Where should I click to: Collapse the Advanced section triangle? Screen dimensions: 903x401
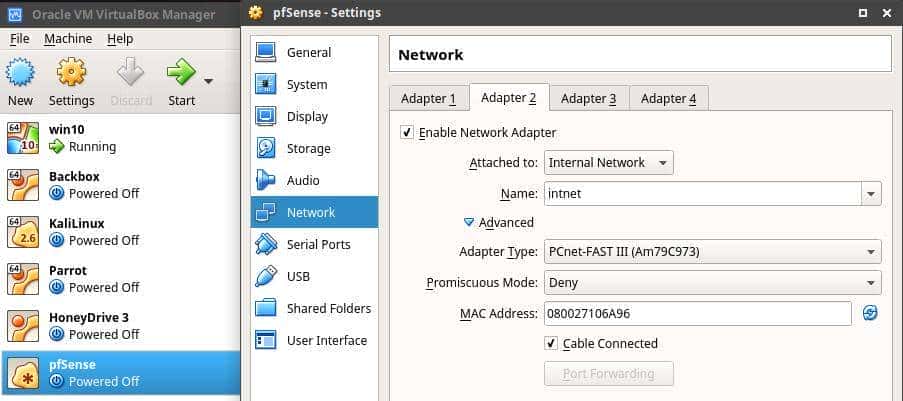[x=468, y=223]
